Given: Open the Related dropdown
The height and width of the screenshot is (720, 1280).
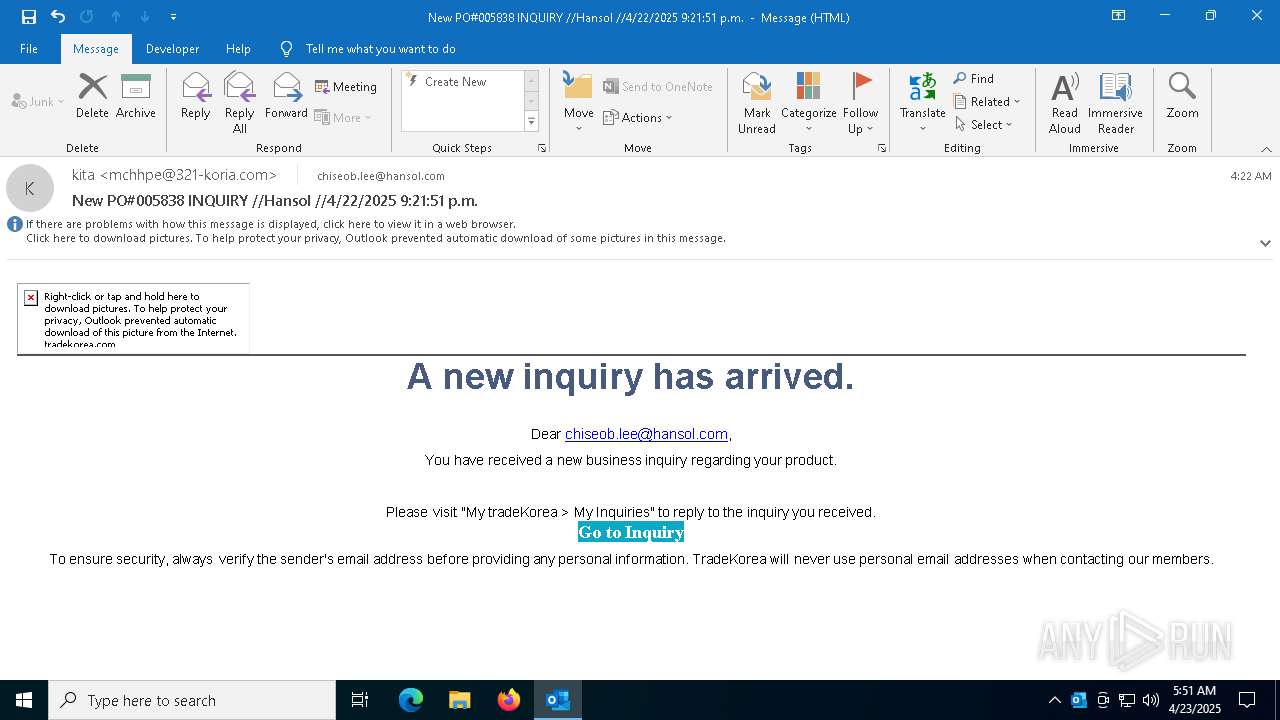Looking at the screenshot, I should pos(987,102).
